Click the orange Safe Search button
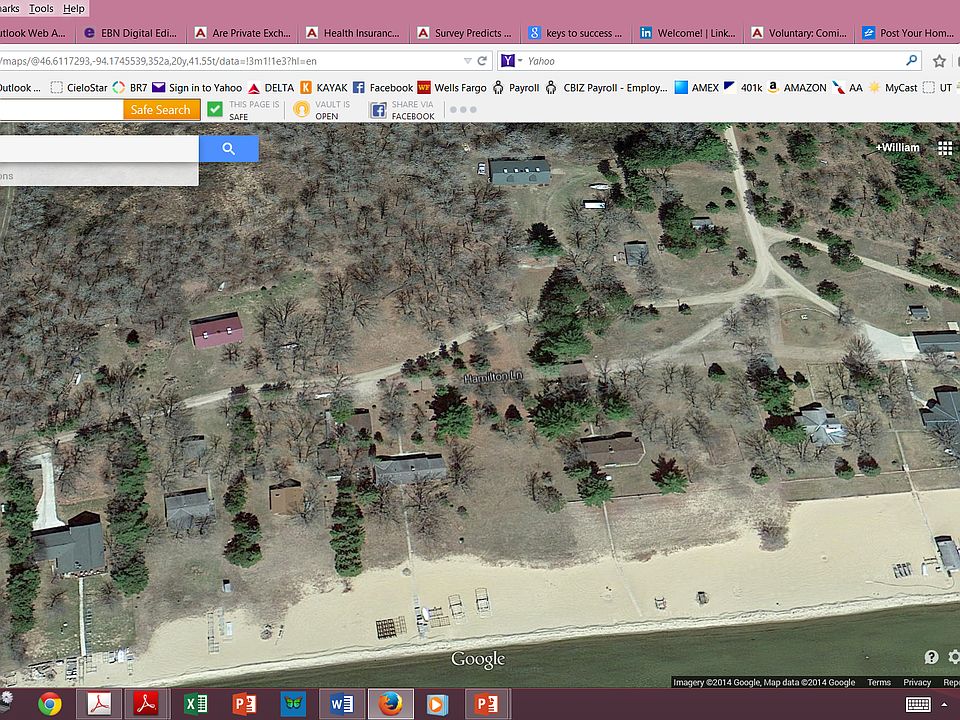The width and height of the screenshot is (960, 720). coord(161,110)
